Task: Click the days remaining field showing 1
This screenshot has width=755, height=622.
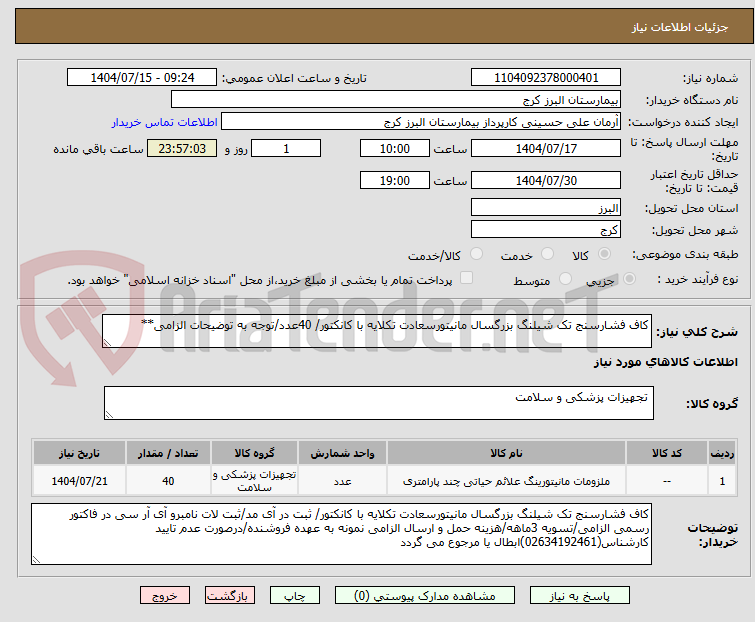Action: point(286,148)
